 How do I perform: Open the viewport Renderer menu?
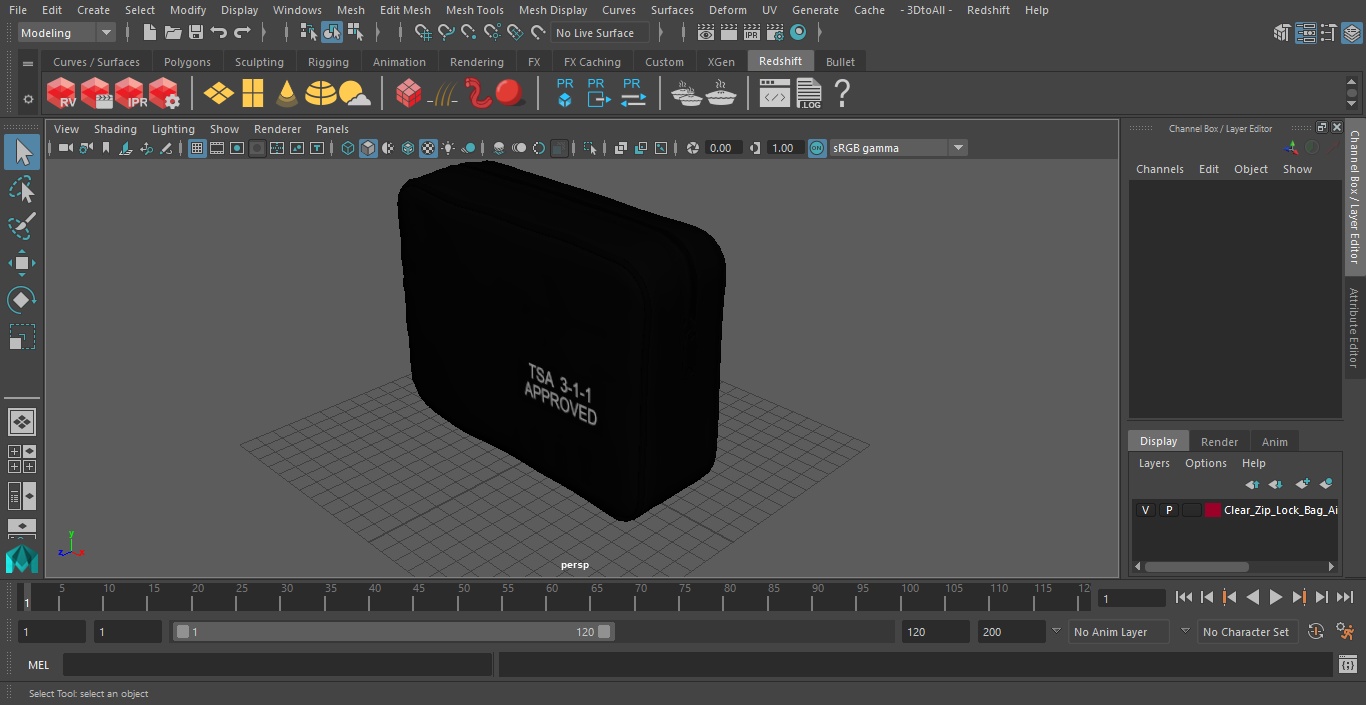pyautogui.click(x=277, y=129)
